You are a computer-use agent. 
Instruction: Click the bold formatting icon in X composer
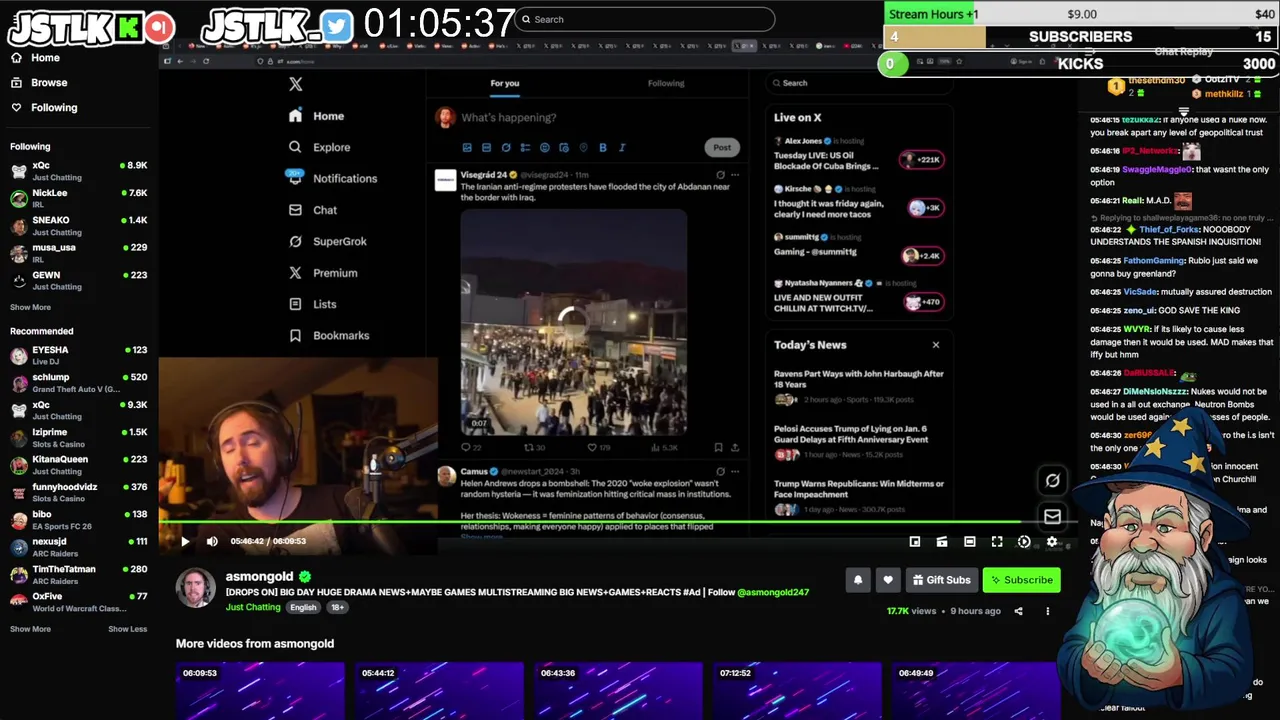point(603,147)
